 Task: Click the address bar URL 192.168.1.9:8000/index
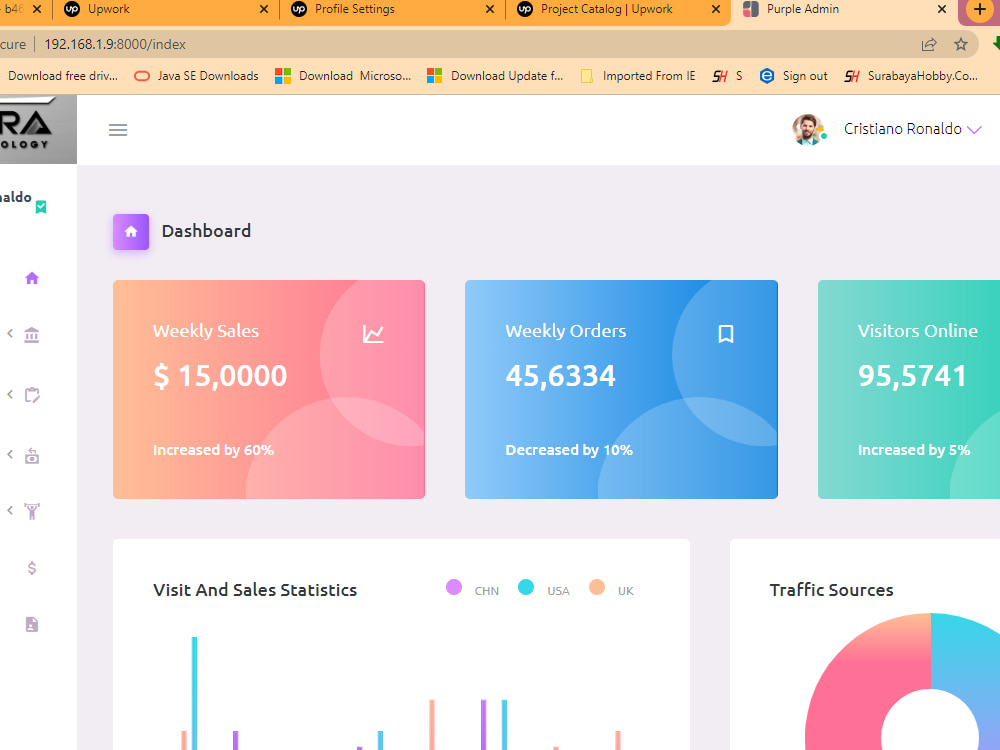coord(115,44)
